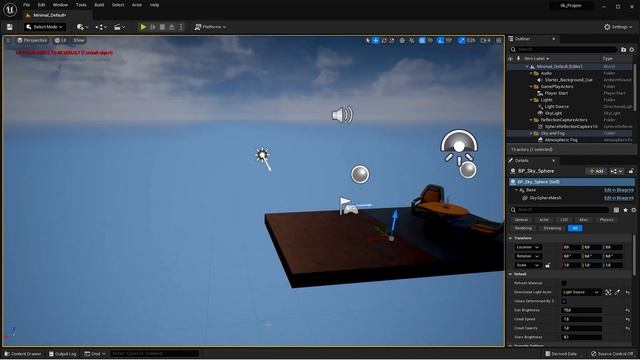The width and height of the screenshot is (640, 360).
Task: Select the General filter in Details
Action: [x=521, y=220]
